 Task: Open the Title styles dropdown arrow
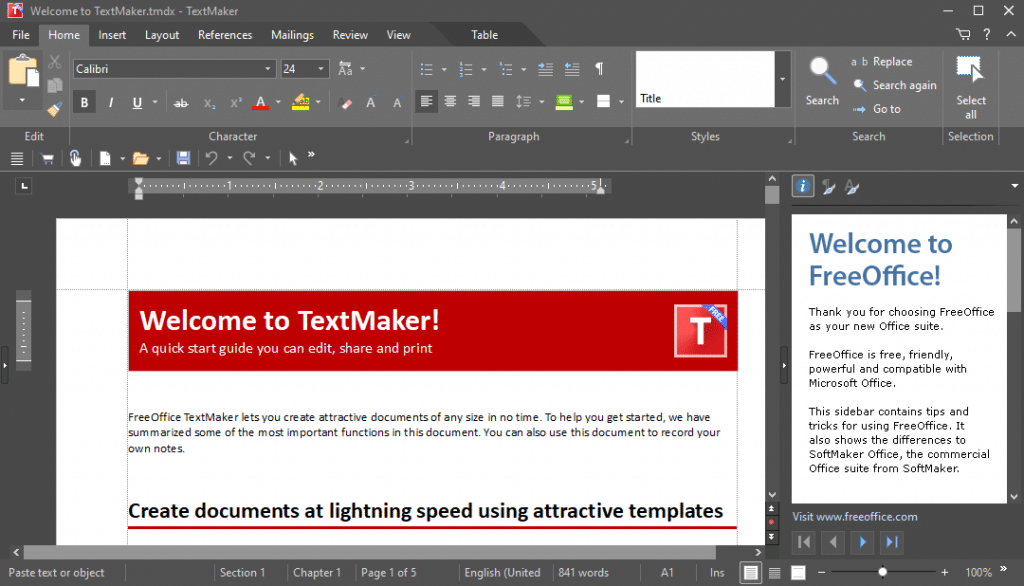point(782,79)
